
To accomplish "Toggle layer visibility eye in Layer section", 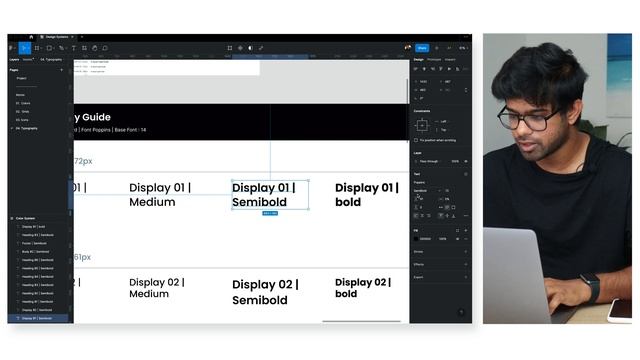I will pyautogui.click(x=466, y=162).
